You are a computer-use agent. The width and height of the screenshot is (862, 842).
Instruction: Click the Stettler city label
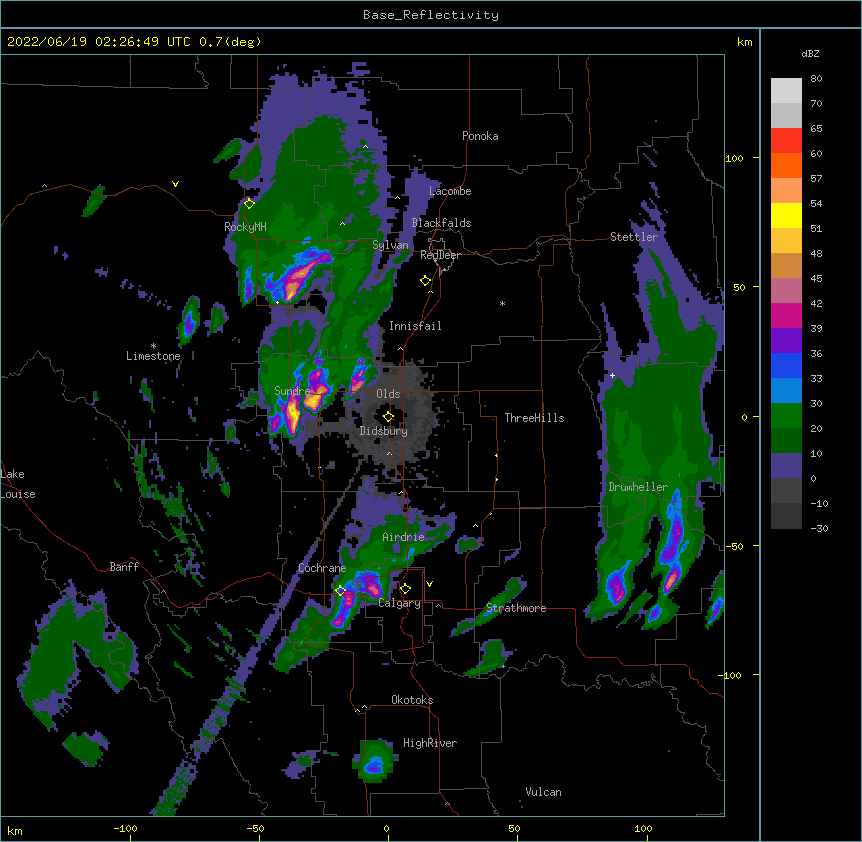tap(634, 237)
